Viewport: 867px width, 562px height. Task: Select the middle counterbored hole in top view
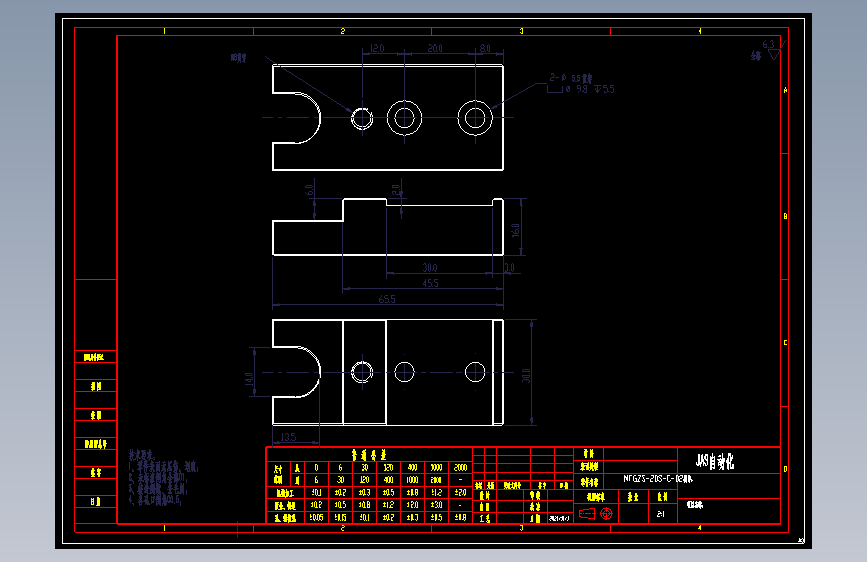click(x=404, y=118)
